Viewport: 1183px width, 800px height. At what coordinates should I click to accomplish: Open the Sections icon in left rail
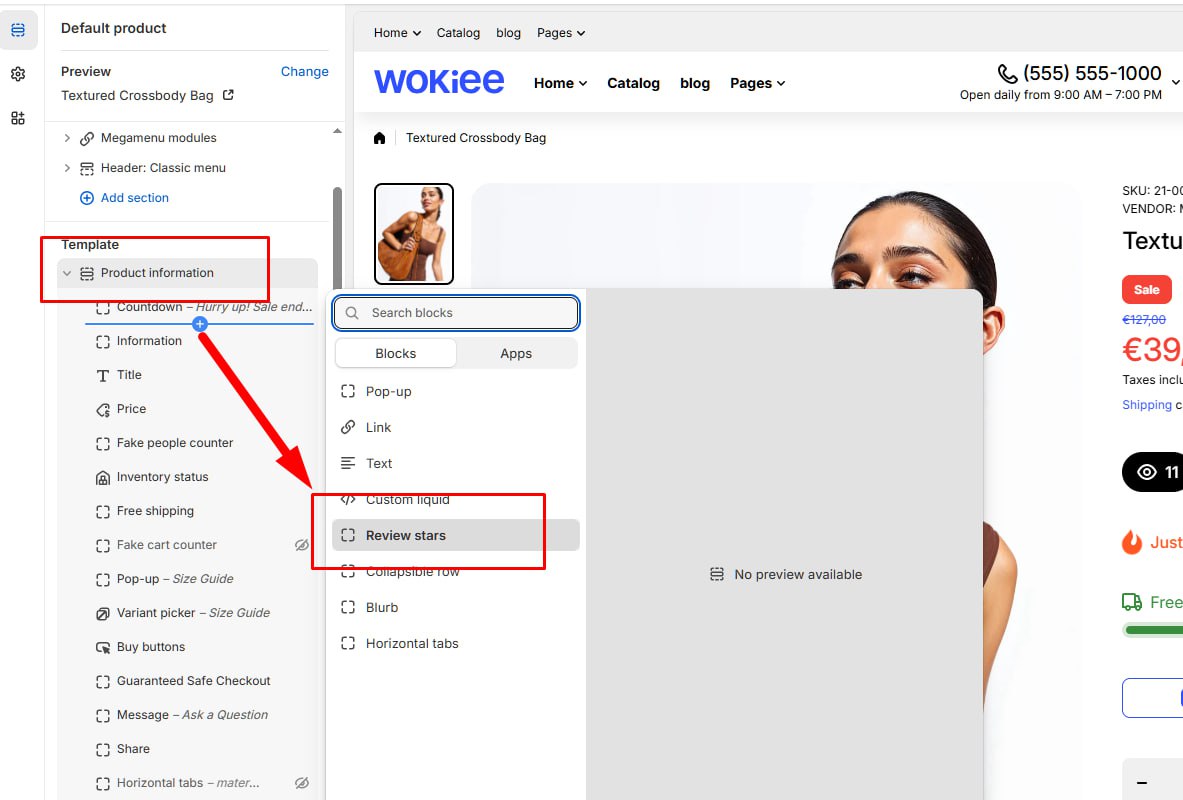pyautogui.click(x=18, y=30)
